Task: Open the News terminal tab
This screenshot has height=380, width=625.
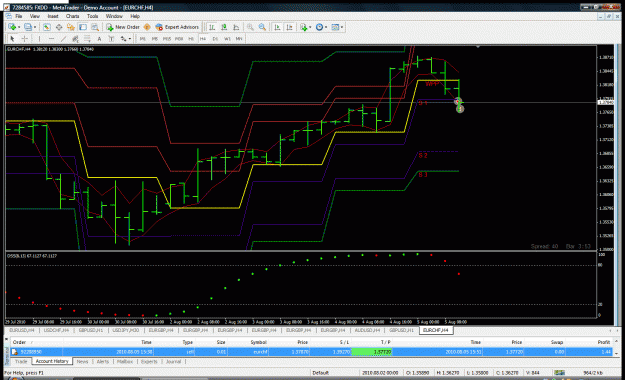Action: [x=82, y=362]
